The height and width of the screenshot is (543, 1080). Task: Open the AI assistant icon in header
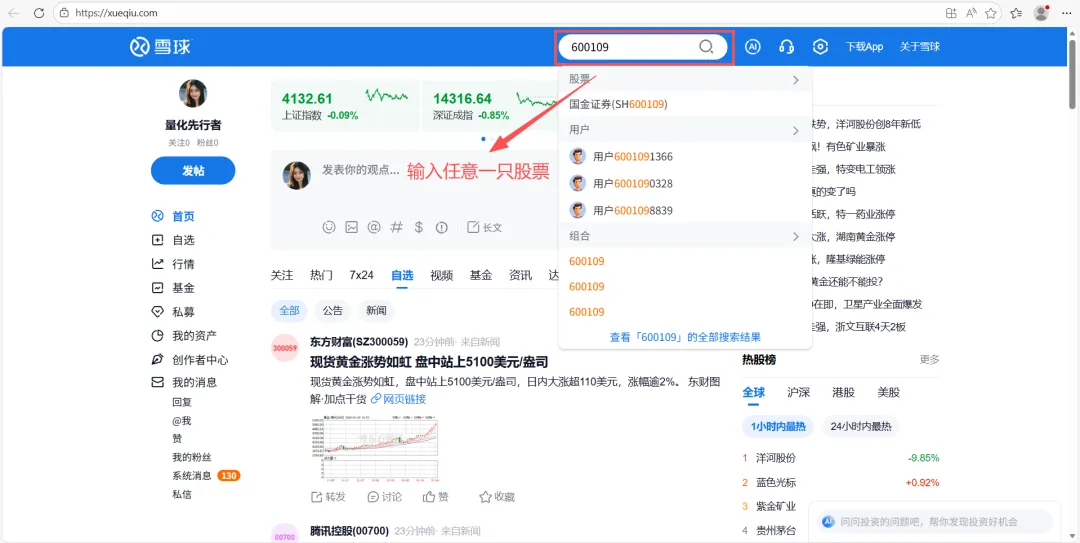tap(753, 47)
